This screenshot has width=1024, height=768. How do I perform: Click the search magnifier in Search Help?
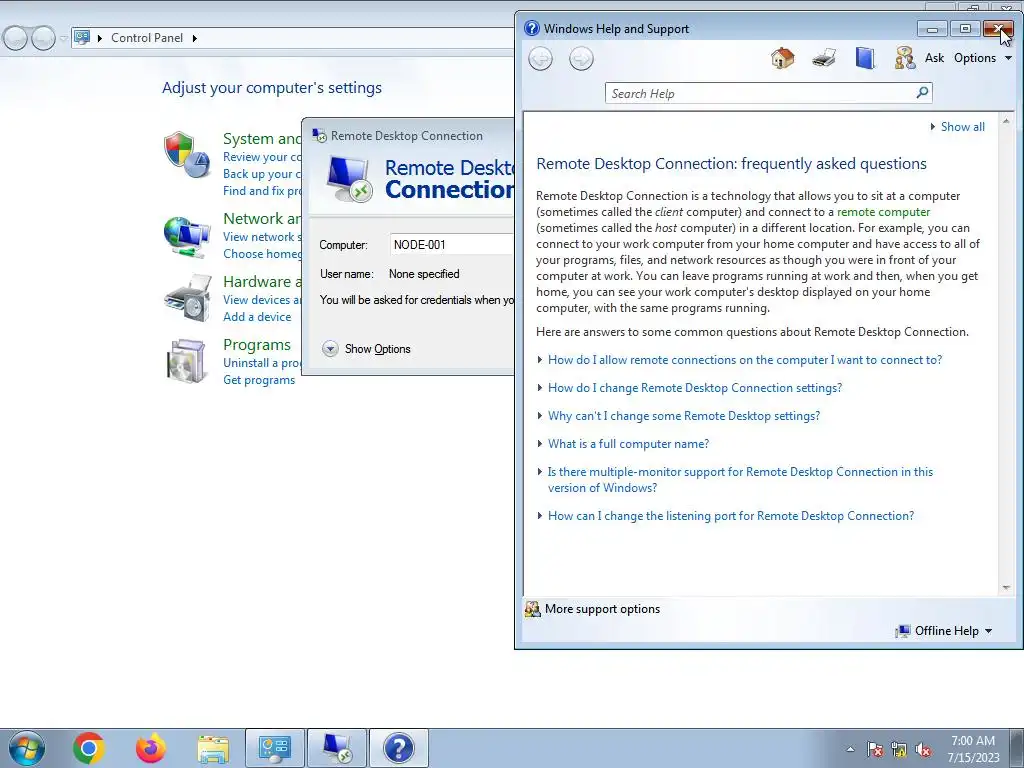click(x=922, y=93)
